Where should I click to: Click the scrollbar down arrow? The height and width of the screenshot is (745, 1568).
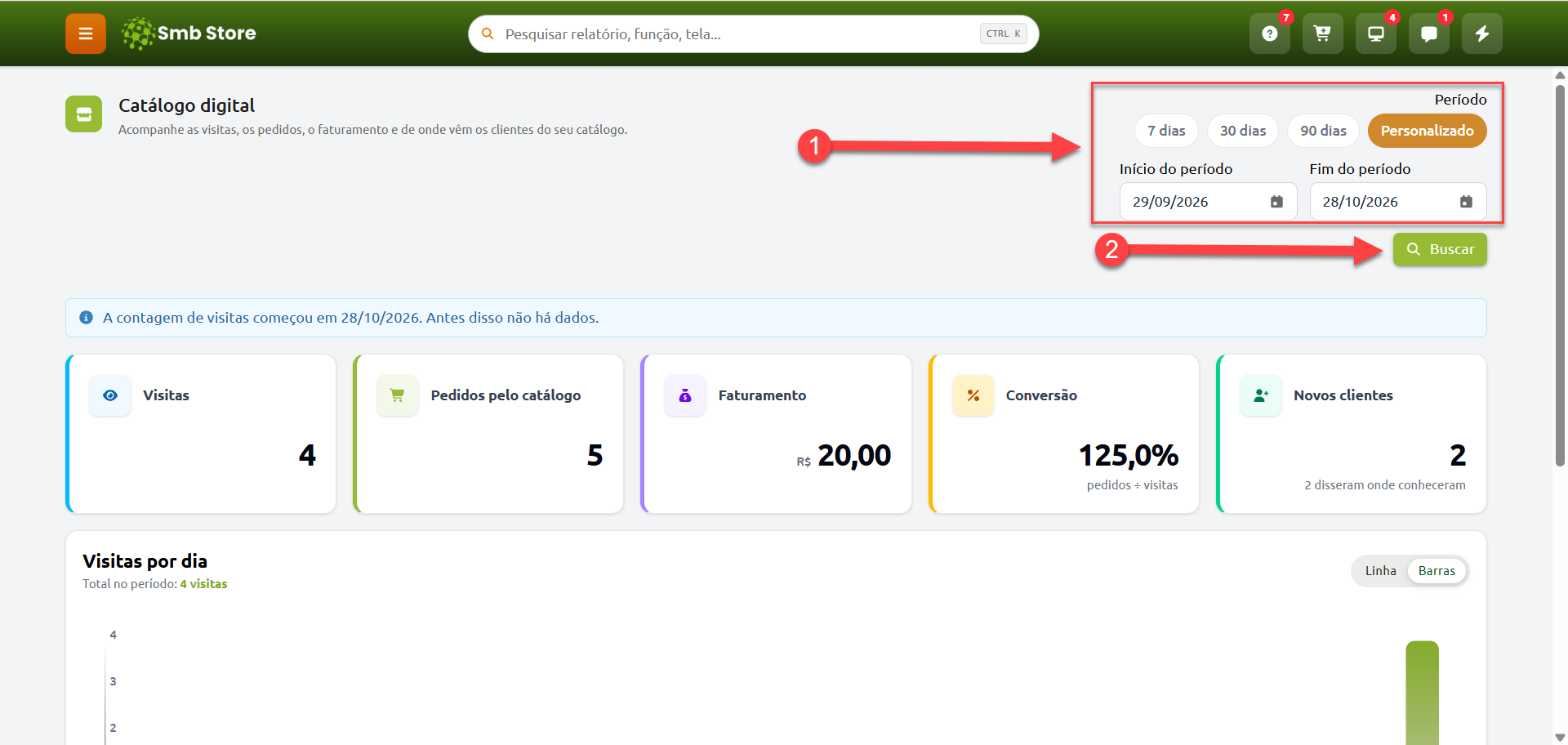point(1560,738)
